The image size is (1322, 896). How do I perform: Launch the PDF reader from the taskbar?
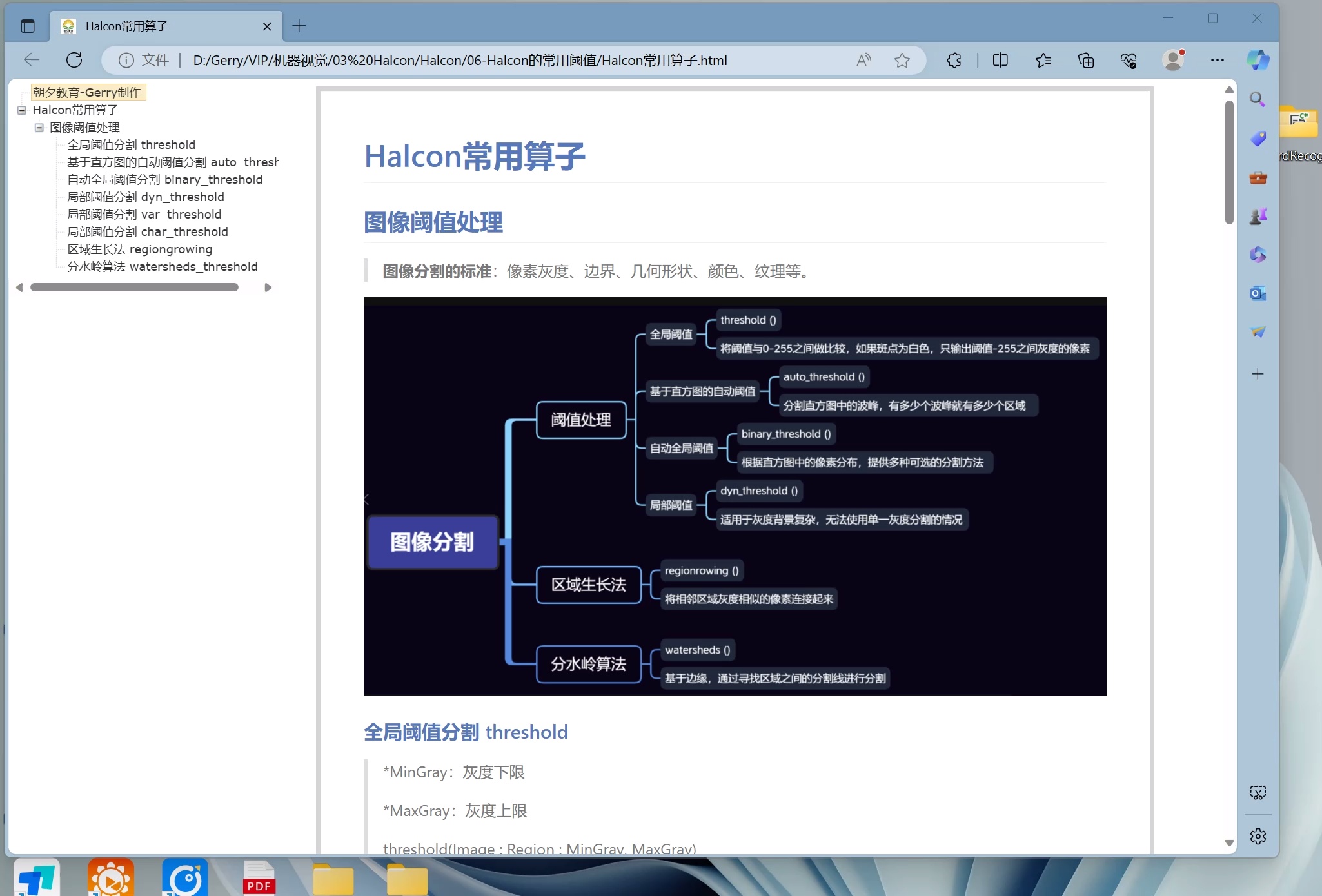click(x=257, y=877)
